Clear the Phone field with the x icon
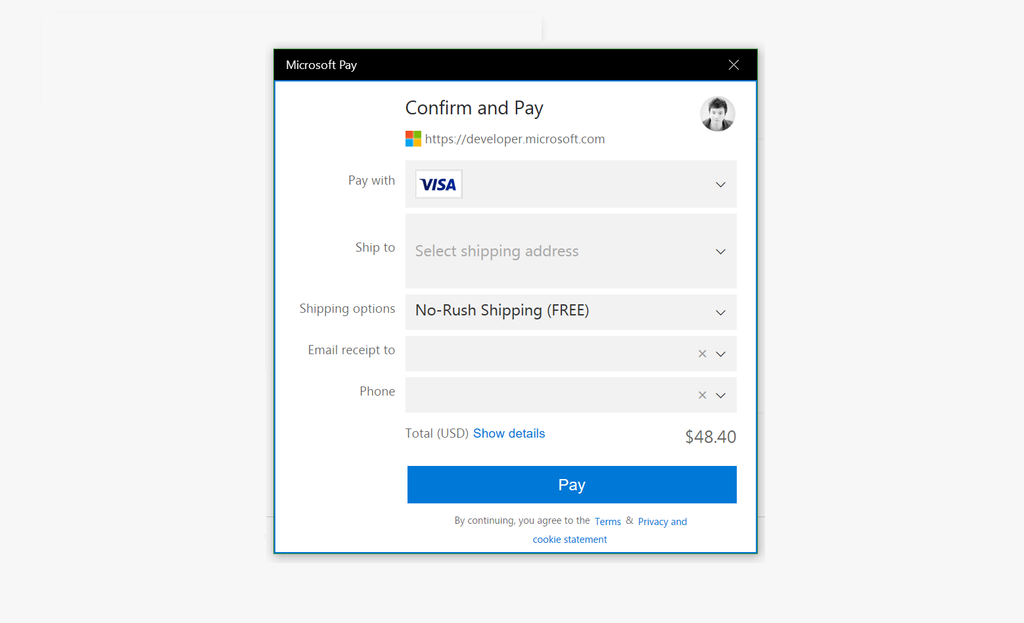This screenshot has width=1024, height=623. click(701, 395)
